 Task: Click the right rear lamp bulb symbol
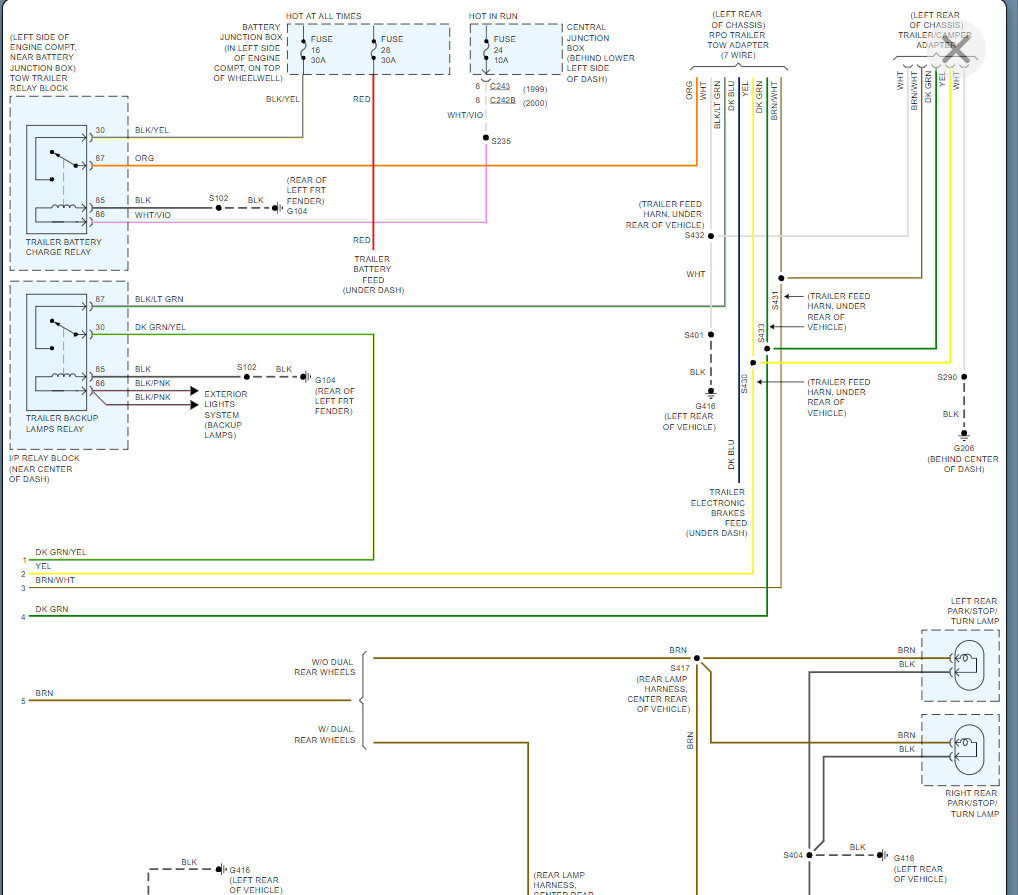pos(967,750)
